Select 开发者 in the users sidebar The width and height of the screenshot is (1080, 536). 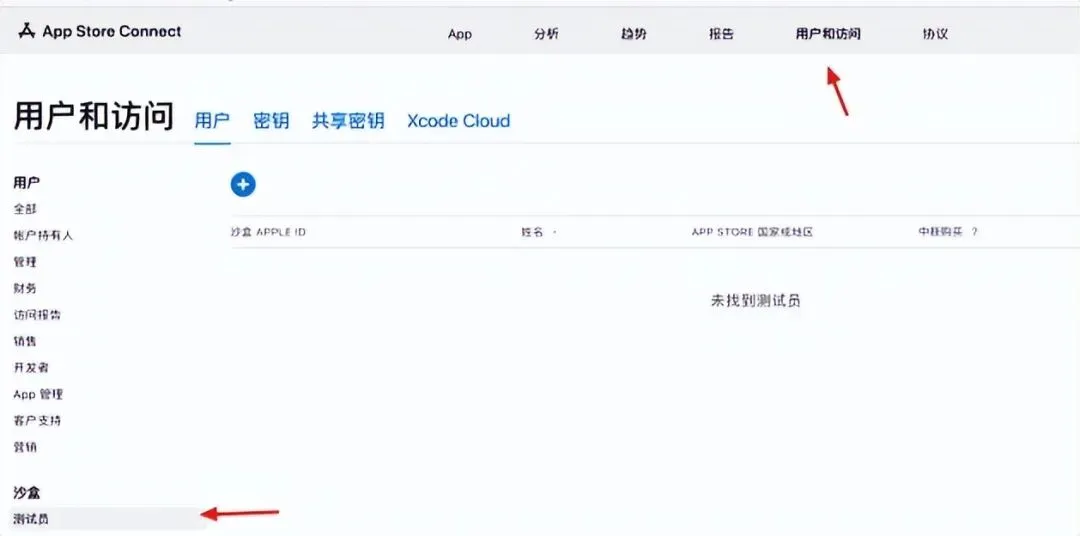click(31, 367)
